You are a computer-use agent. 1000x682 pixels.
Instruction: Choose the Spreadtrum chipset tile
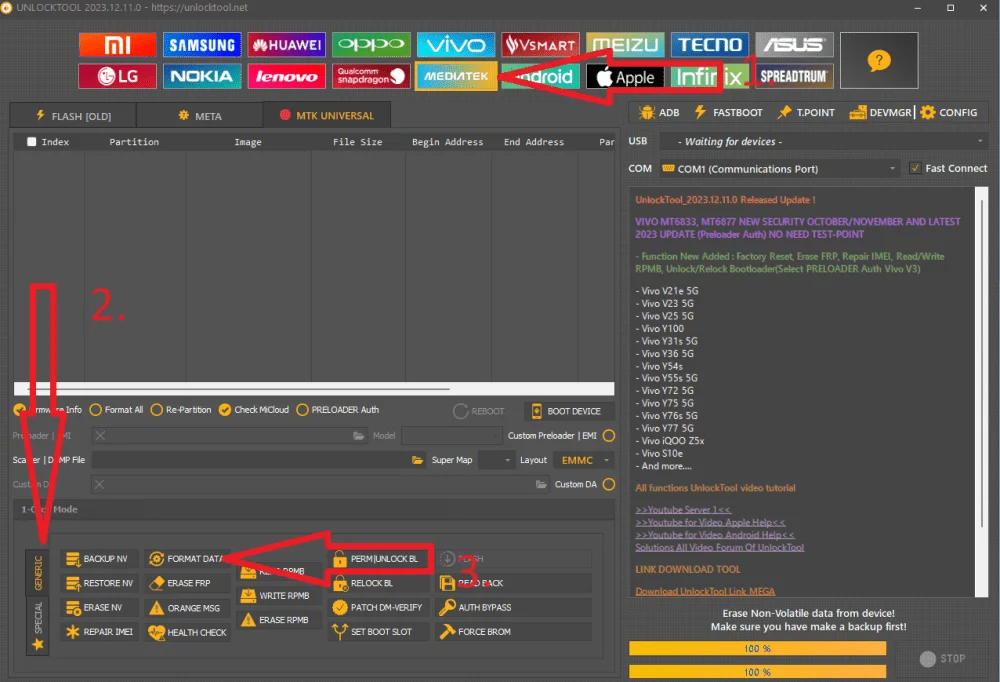tap(795, 77)
